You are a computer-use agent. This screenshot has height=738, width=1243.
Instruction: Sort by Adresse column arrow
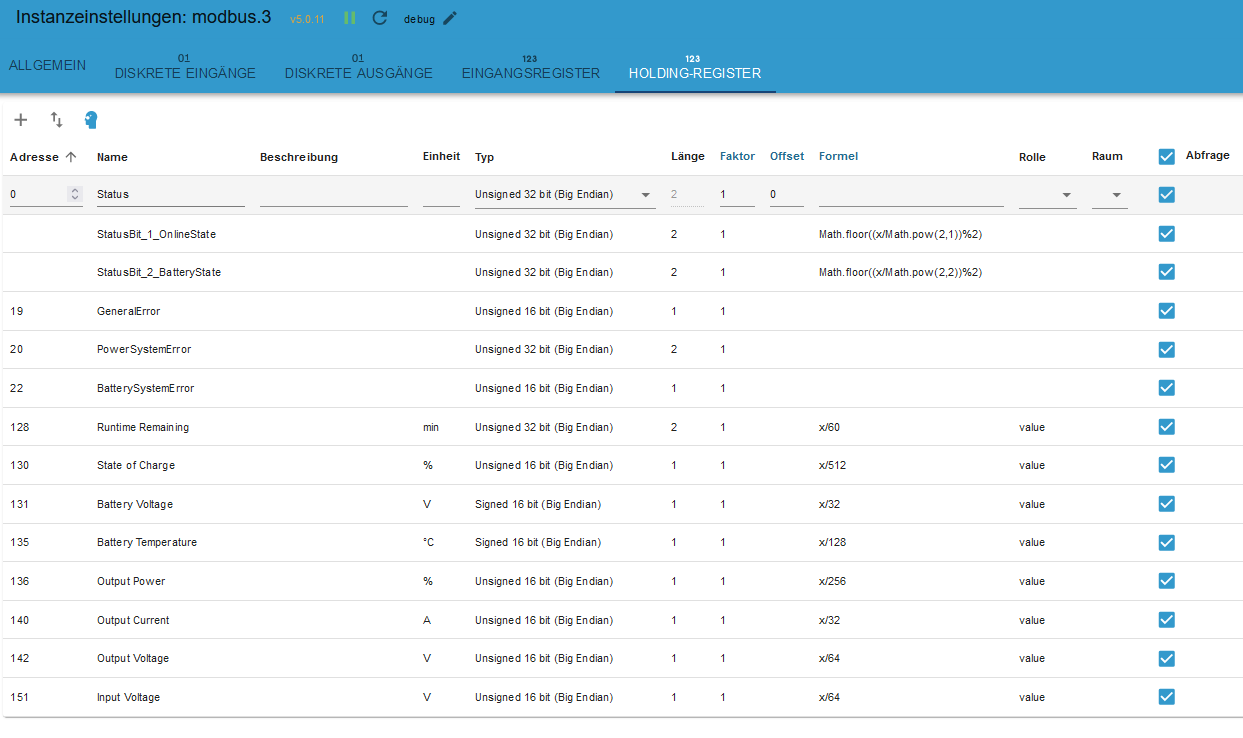pos(71,156)
